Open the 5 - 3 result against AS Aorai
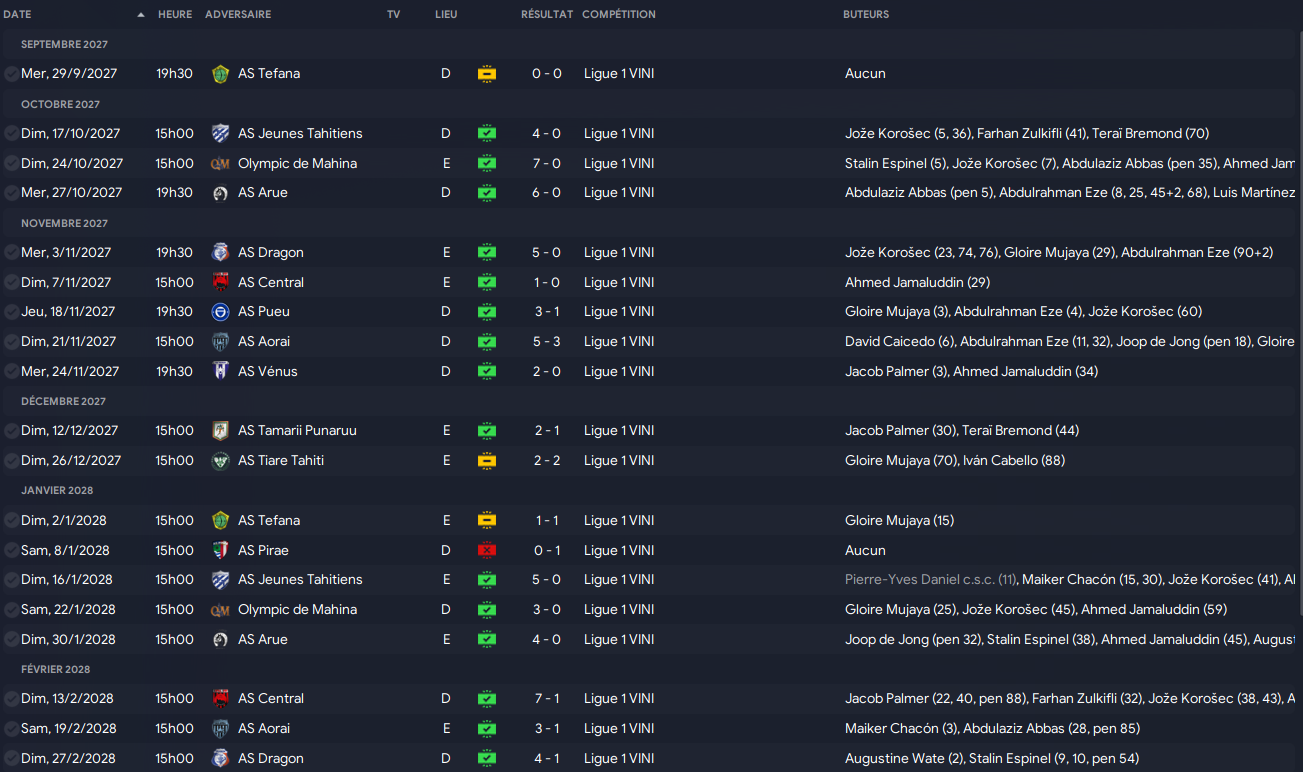Screen dimensions: 1303x772 (x=547, y=341)
